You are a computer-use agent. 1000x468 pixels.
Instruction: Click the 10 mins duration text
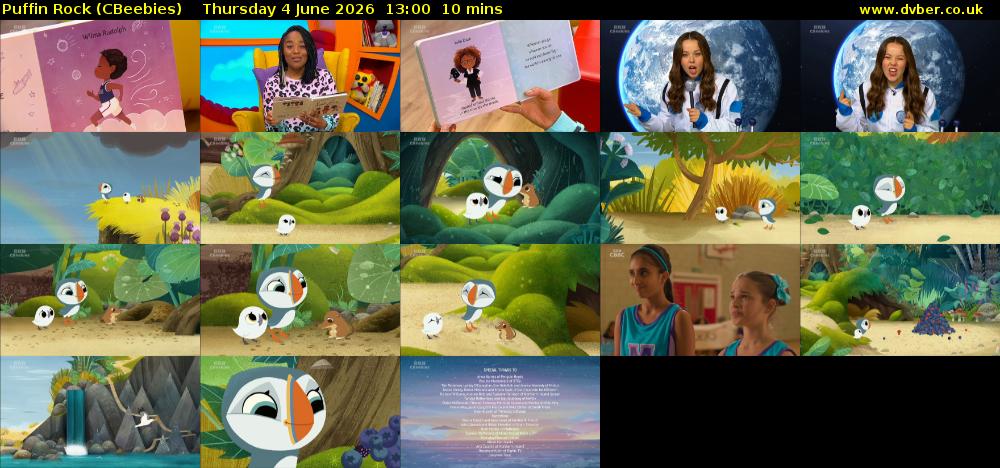[471, 10]
